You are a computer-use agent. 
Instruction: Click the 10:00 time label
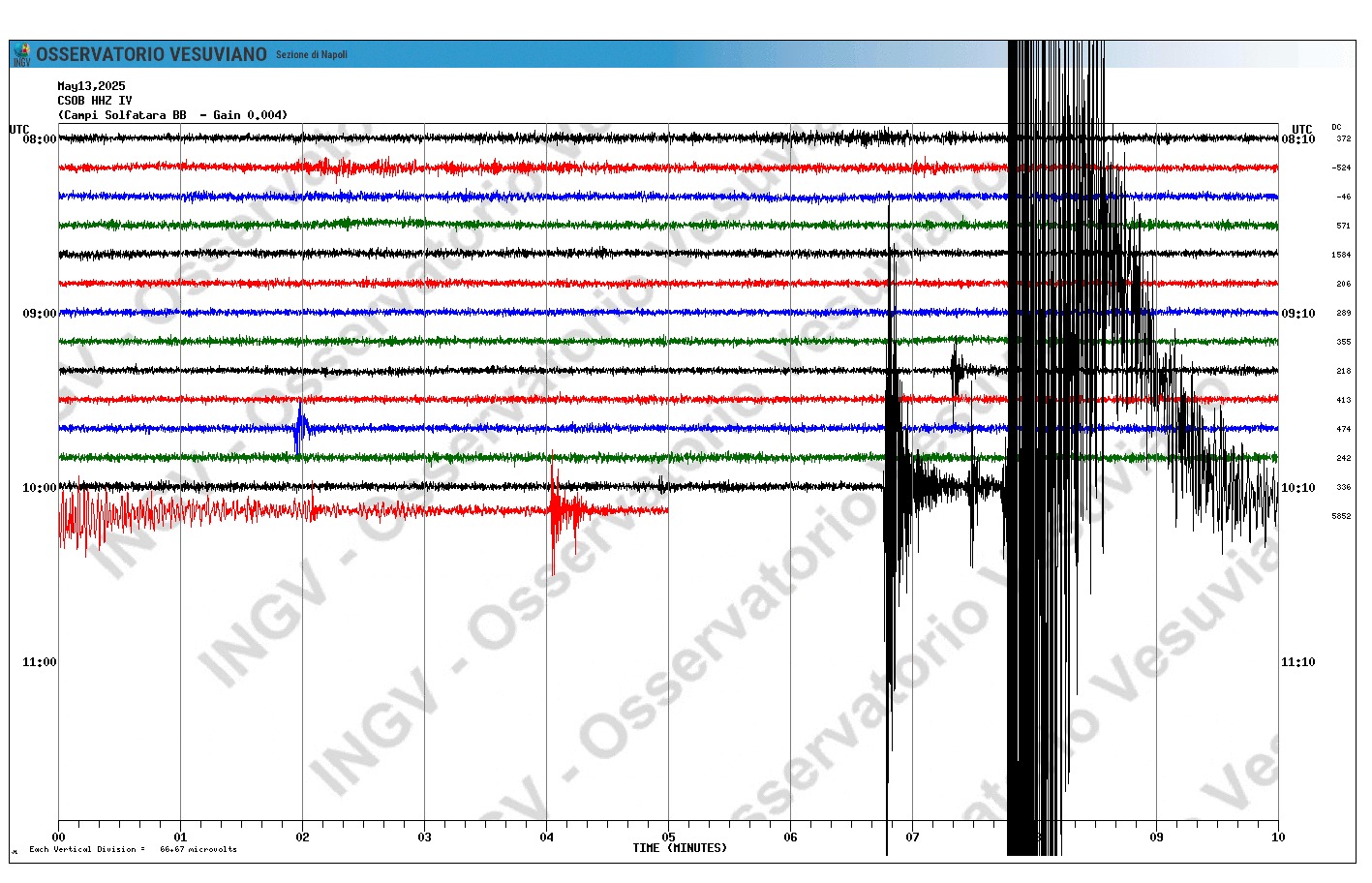tap(39, 488)
